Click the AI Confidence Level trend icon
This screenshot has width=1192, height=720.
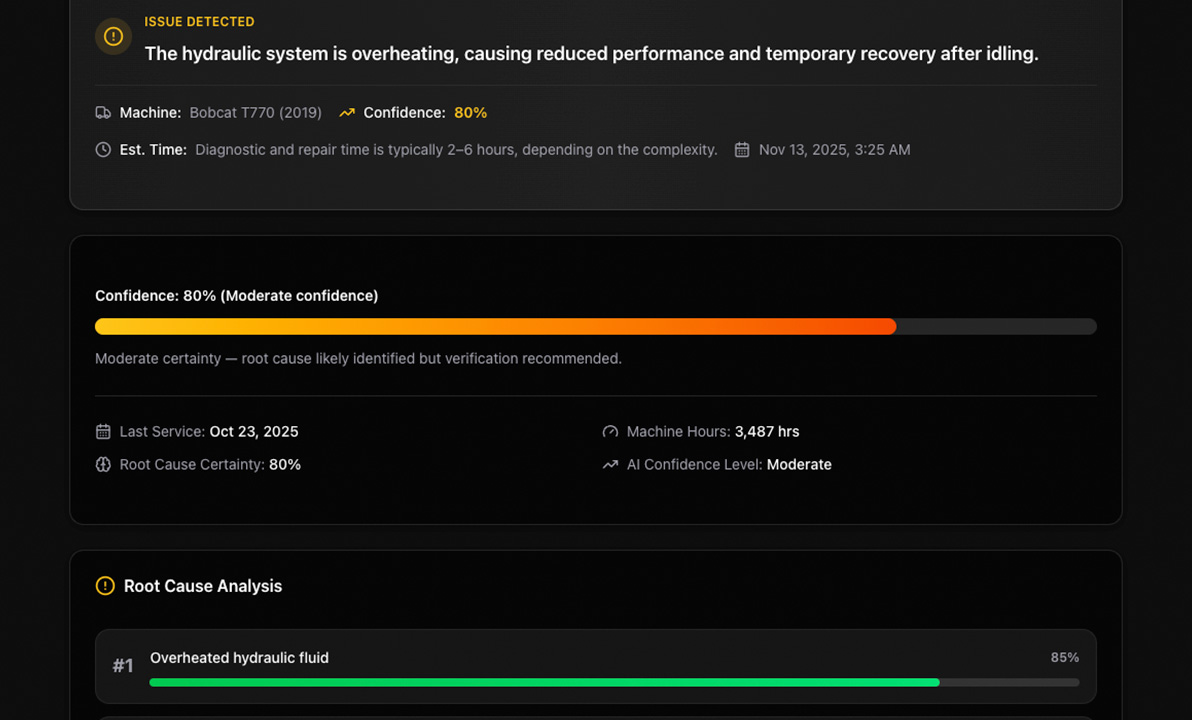[610, 464]
